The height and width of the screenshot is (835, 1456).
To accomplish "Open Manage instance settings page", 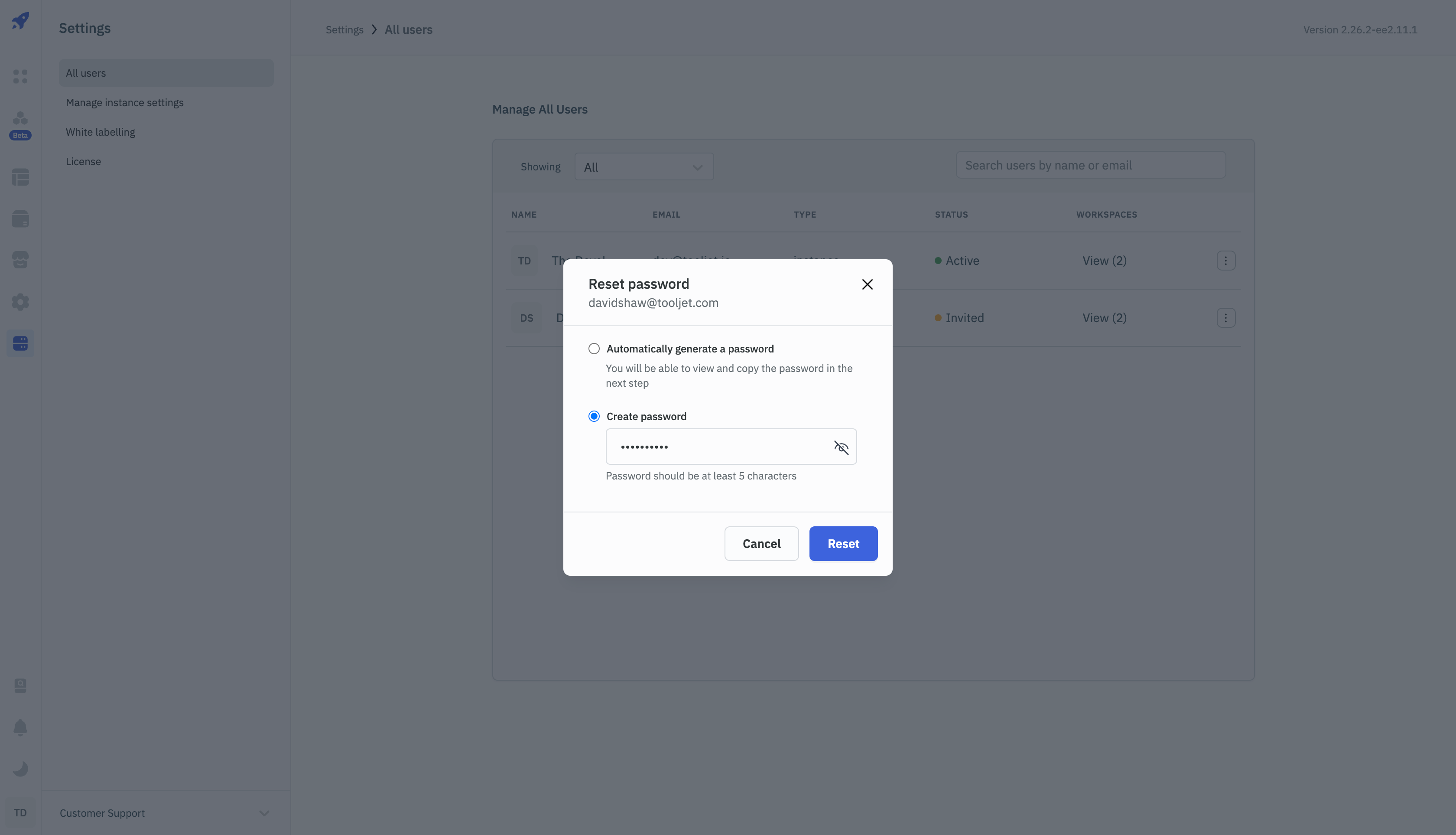I will (124, 103).
